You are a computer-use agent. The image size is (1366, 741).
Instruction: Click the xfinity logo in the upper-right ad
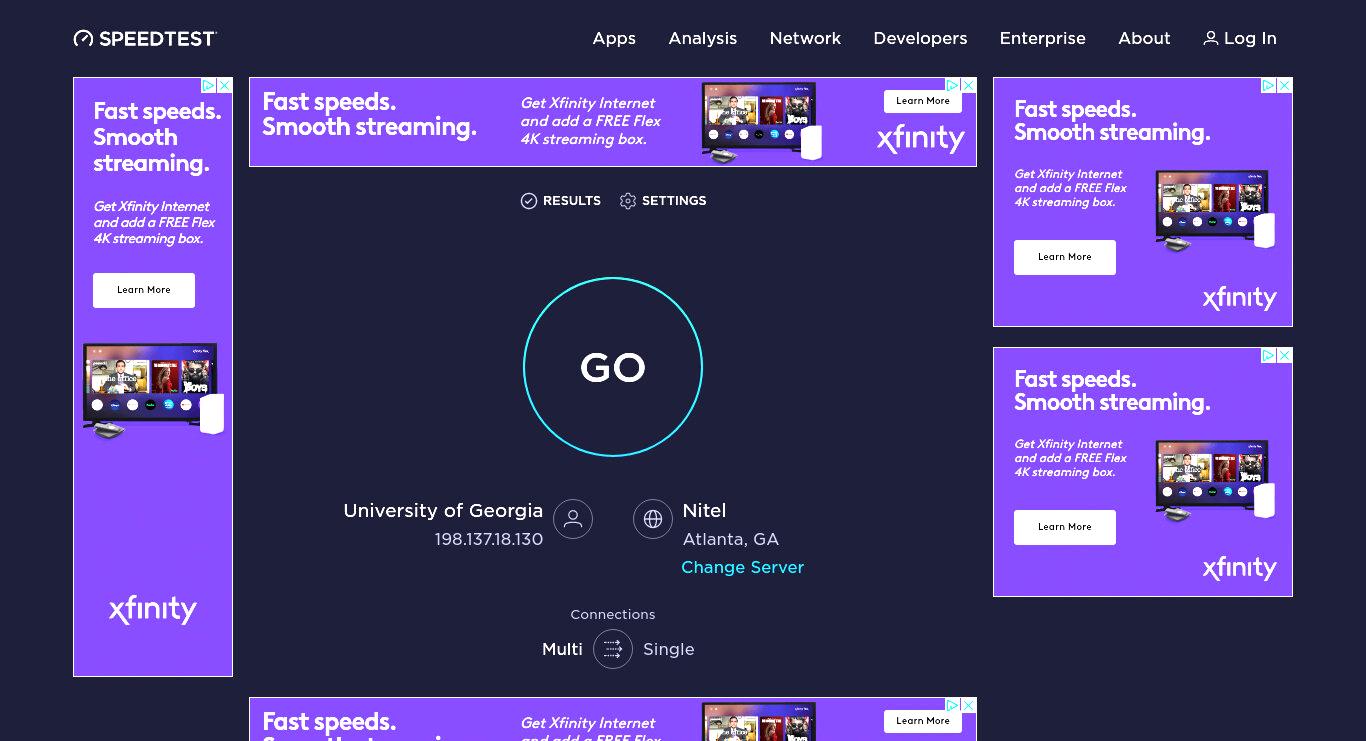tap(1239, 298)
